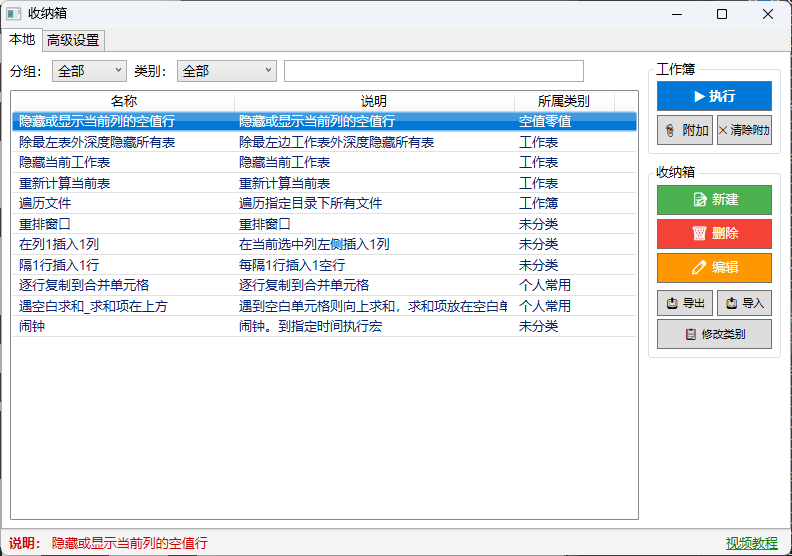Select row 隔1行插入1行
The width and height of the screenshot is (792, 556).
coord(324,265)
